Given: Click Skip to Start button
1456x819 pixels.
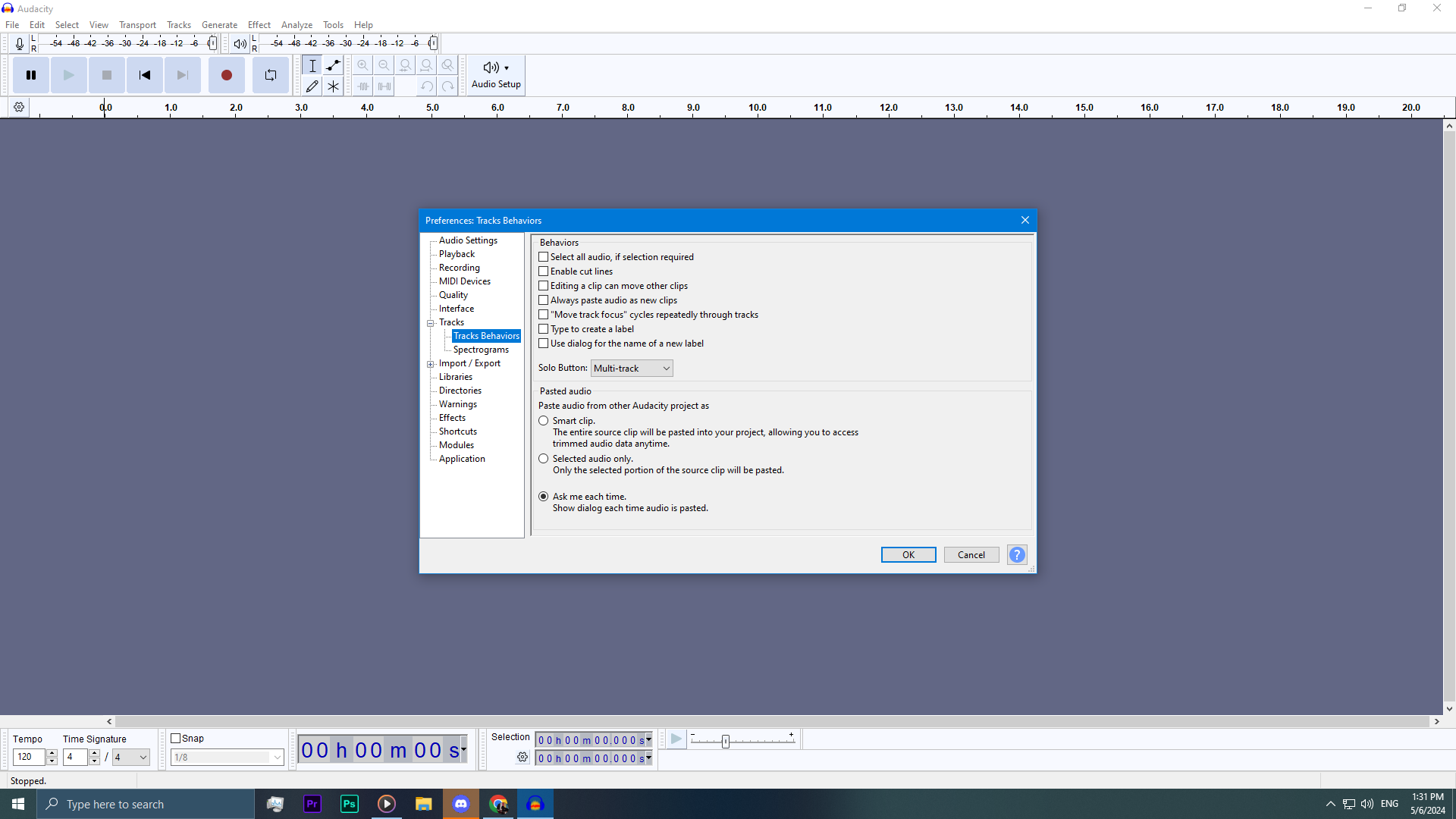Looking at the screenshot, I should [x=144, y=75].
